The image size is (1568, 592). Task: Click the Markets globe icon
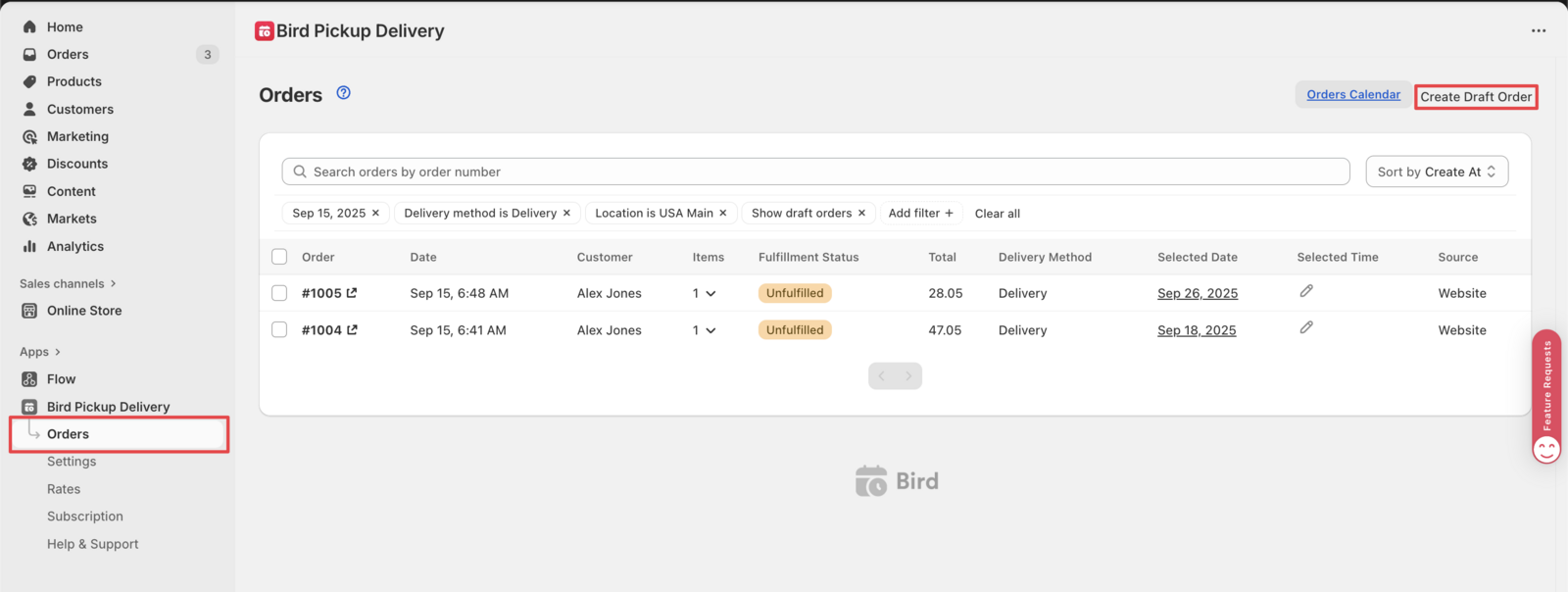(29, 219)
